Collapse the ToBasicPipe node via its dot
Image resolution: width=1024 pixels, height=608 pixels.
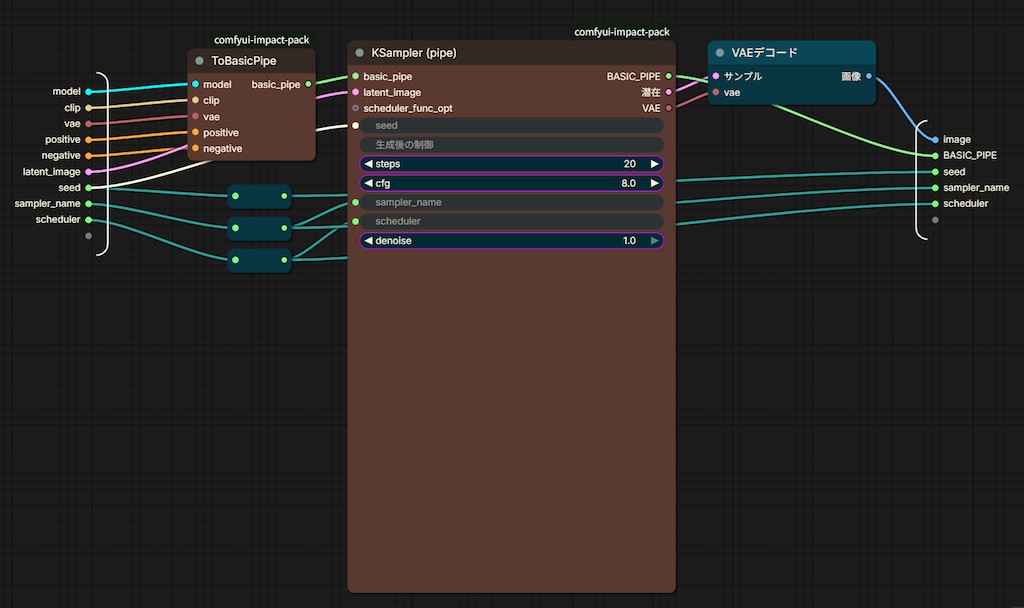199,61
